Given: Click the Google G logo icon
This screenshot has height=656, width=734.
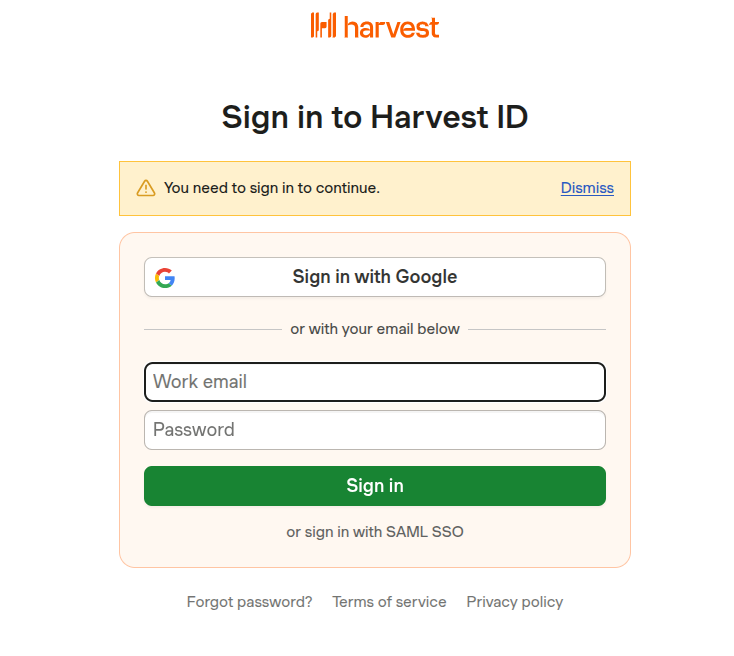Looking at the screenshot, I should tap(165, 278).
